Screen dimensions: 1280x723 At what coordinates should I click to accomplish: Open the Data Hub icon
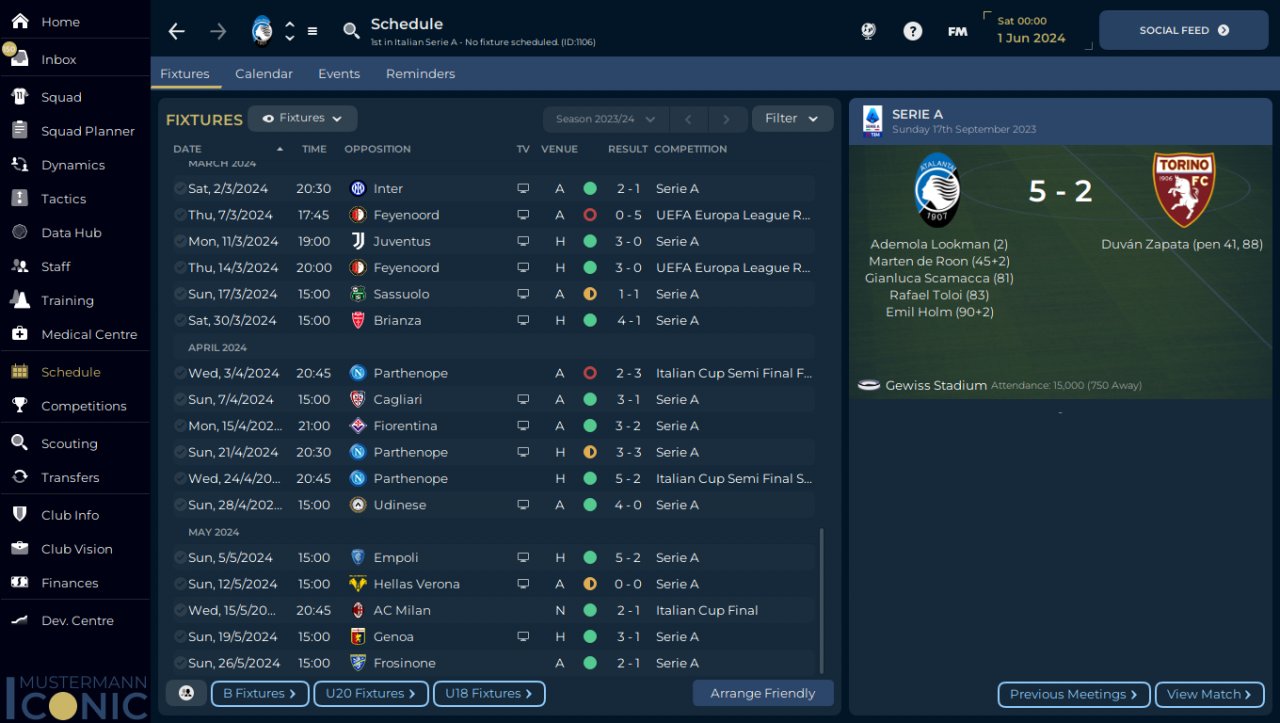tap(19, 232)
